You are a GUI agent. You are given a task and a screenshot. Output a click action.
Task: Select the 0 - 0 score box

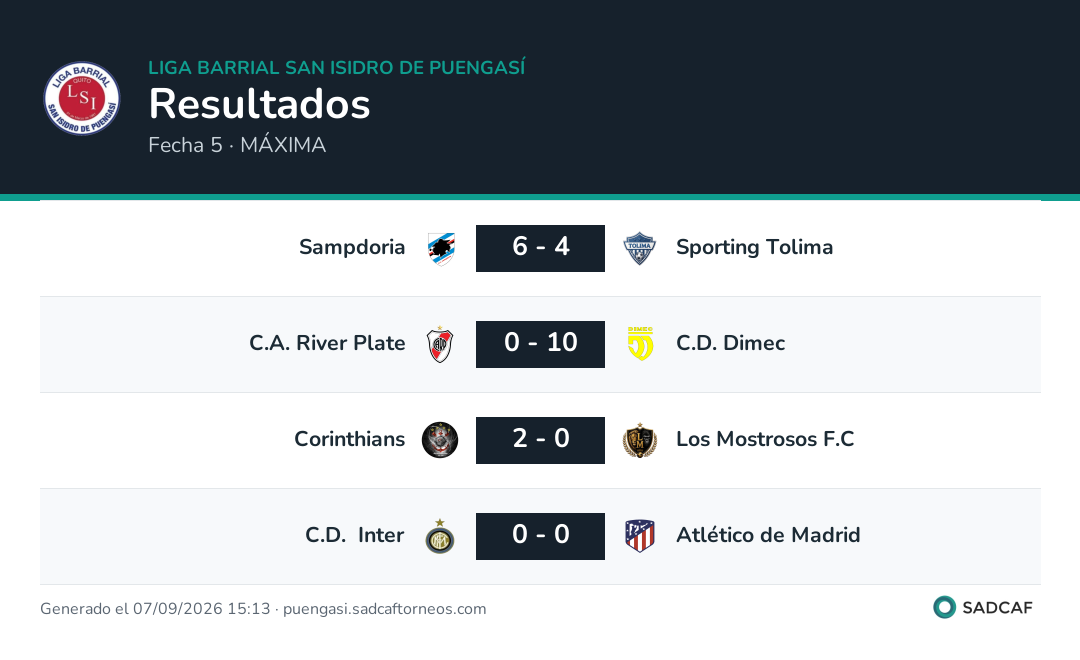click(x=541, y=536)
